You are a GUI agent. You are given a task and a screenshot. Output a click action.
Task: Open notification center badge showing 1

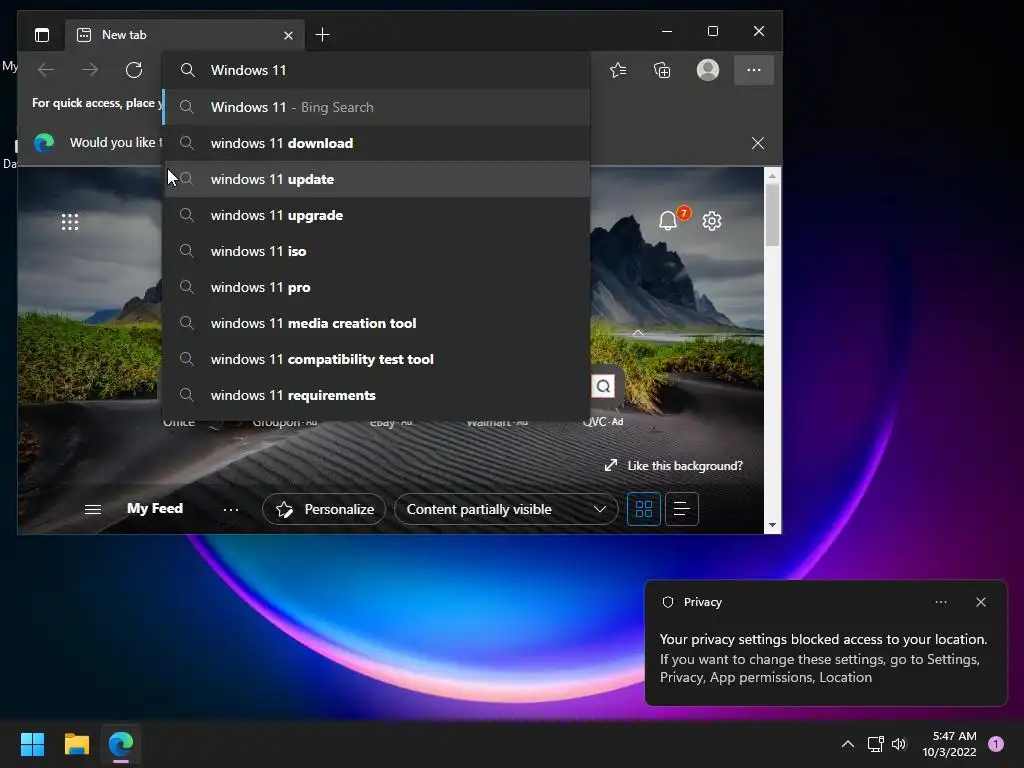pos(996,744)
